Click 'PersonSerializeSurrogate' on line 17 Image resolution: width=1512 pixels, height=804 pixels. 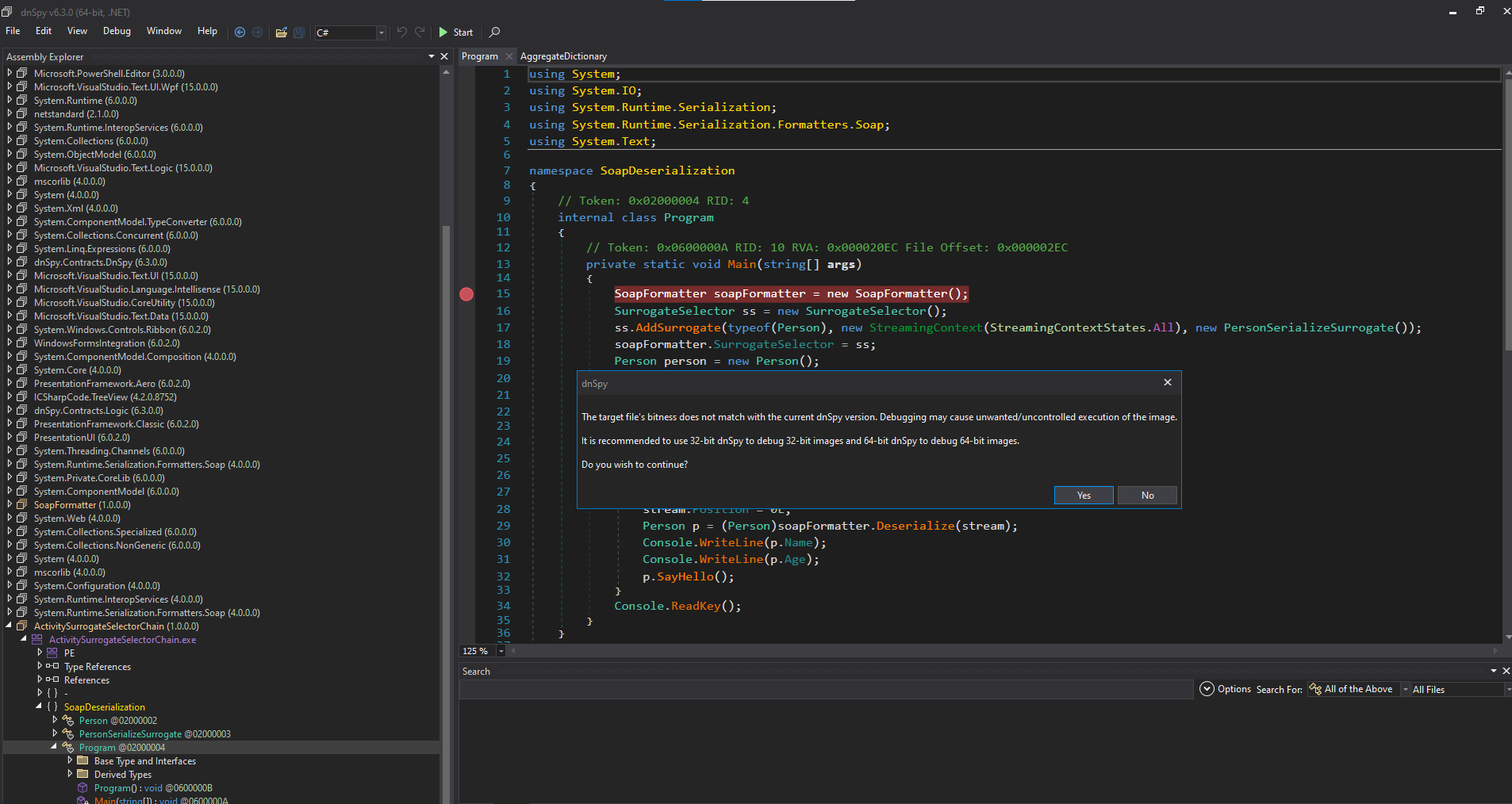pyautogui.click(x=1308, y=327)
